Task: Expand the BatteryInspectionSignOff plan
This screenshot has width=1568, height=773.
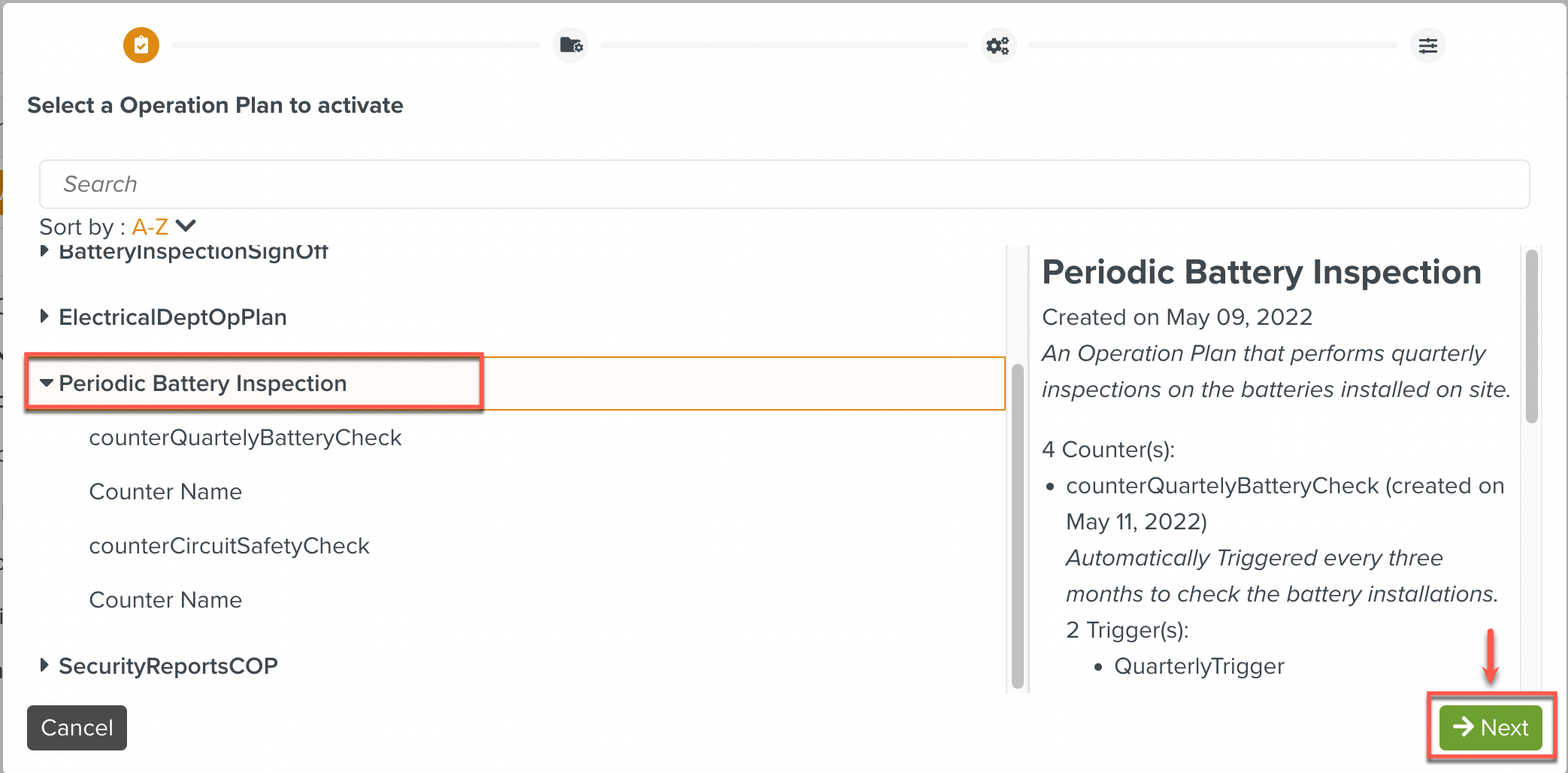Action: click(x=44, y=251)
